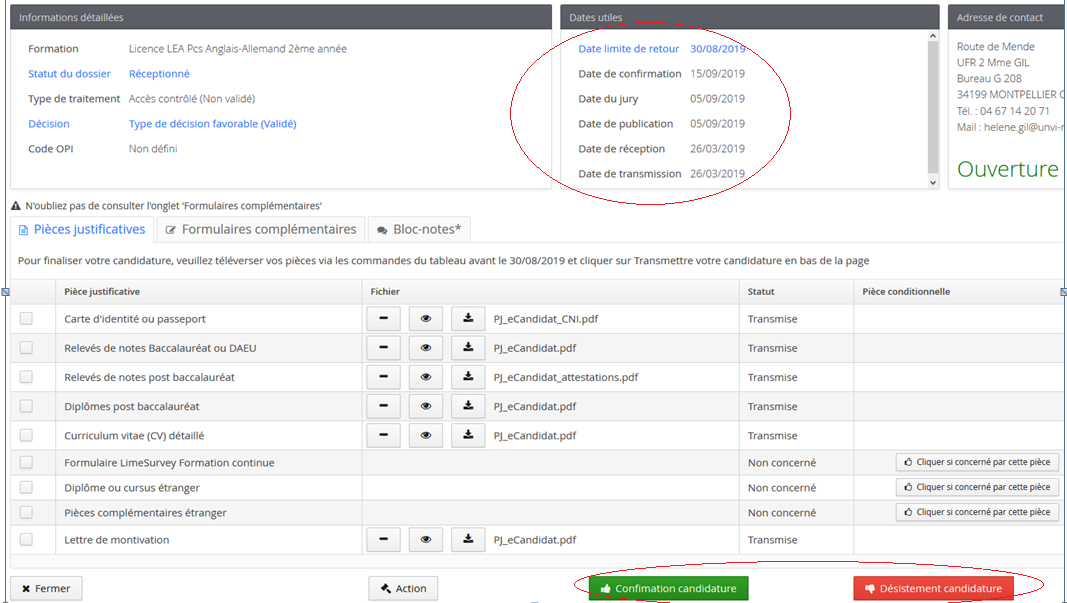Click the red Désistement candidature button
This screenshot has width=1067, height=603.
tap(934, 588)
